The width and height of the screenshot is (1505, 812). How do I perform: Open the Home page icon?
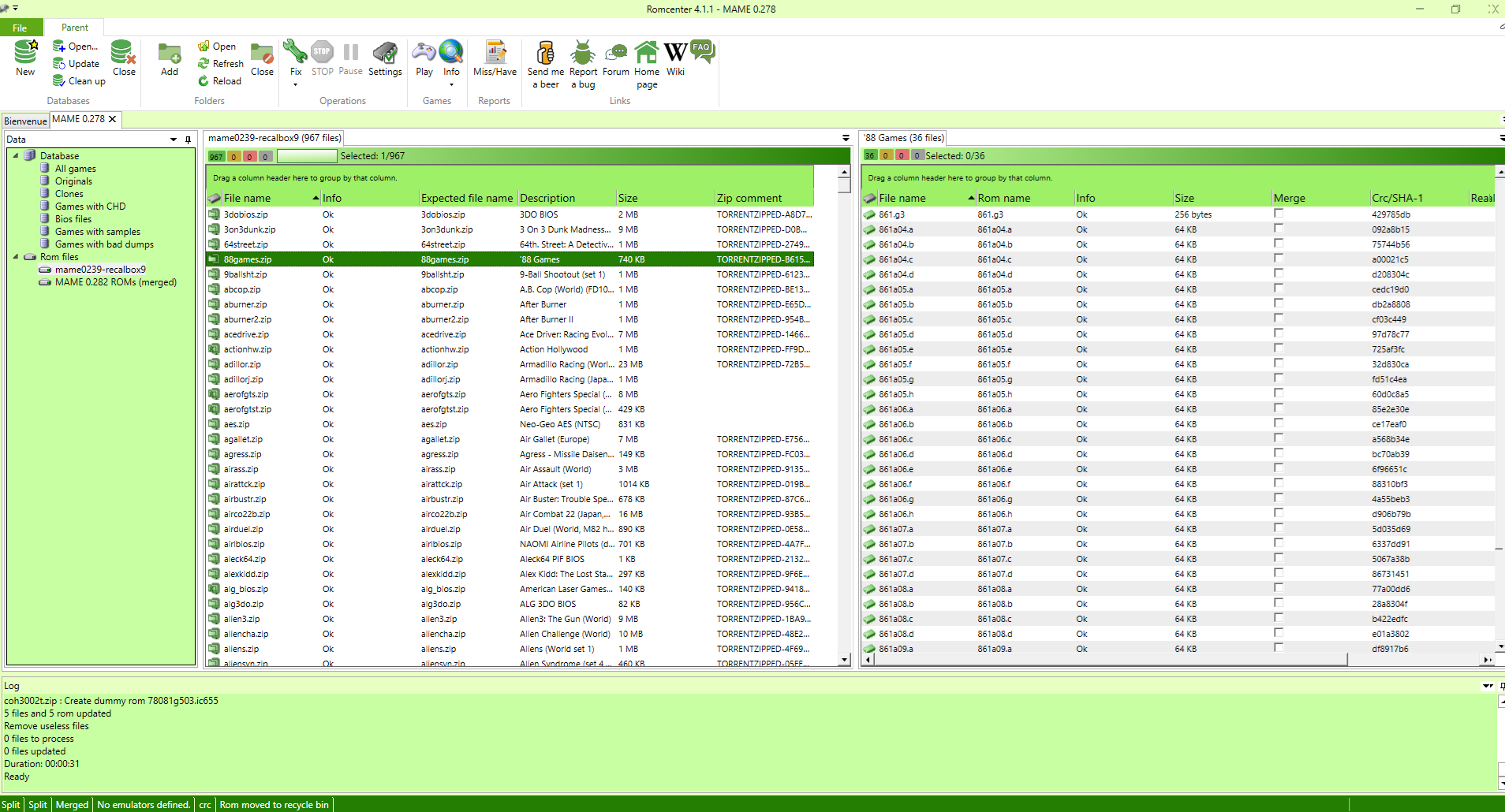(x=647, y=53)
